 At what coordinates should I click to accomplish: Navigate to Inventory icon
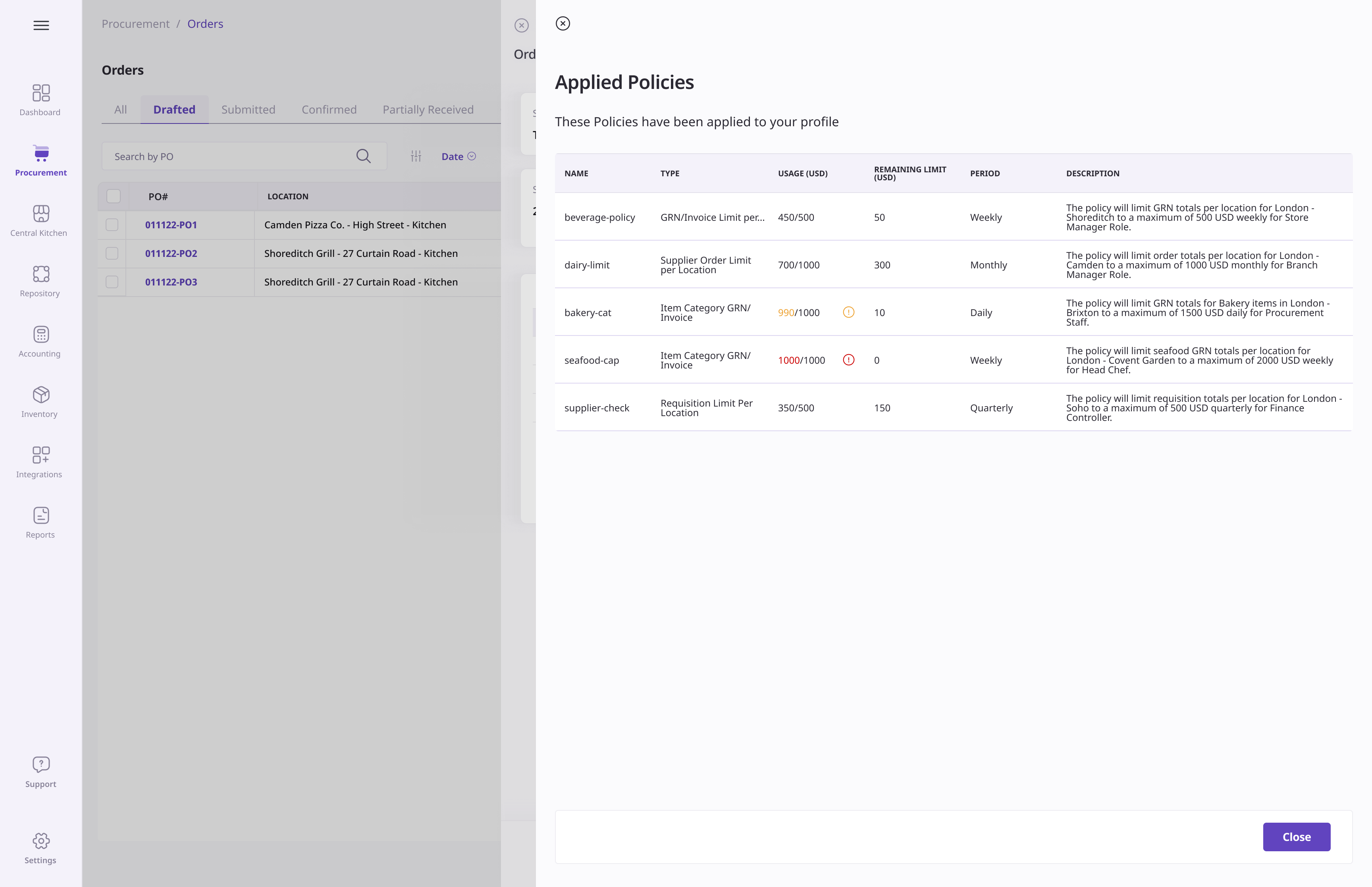pyautogui.click(x=40, y=401)
